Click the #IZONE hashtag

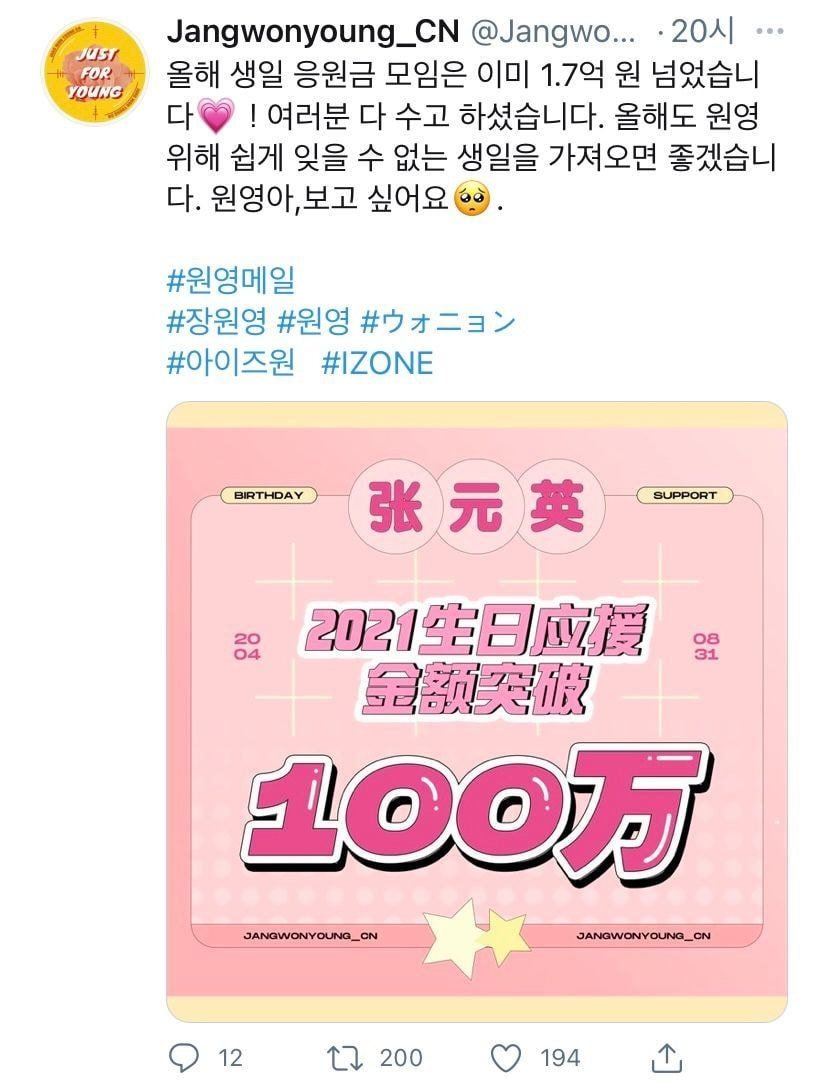click(378, 363)
